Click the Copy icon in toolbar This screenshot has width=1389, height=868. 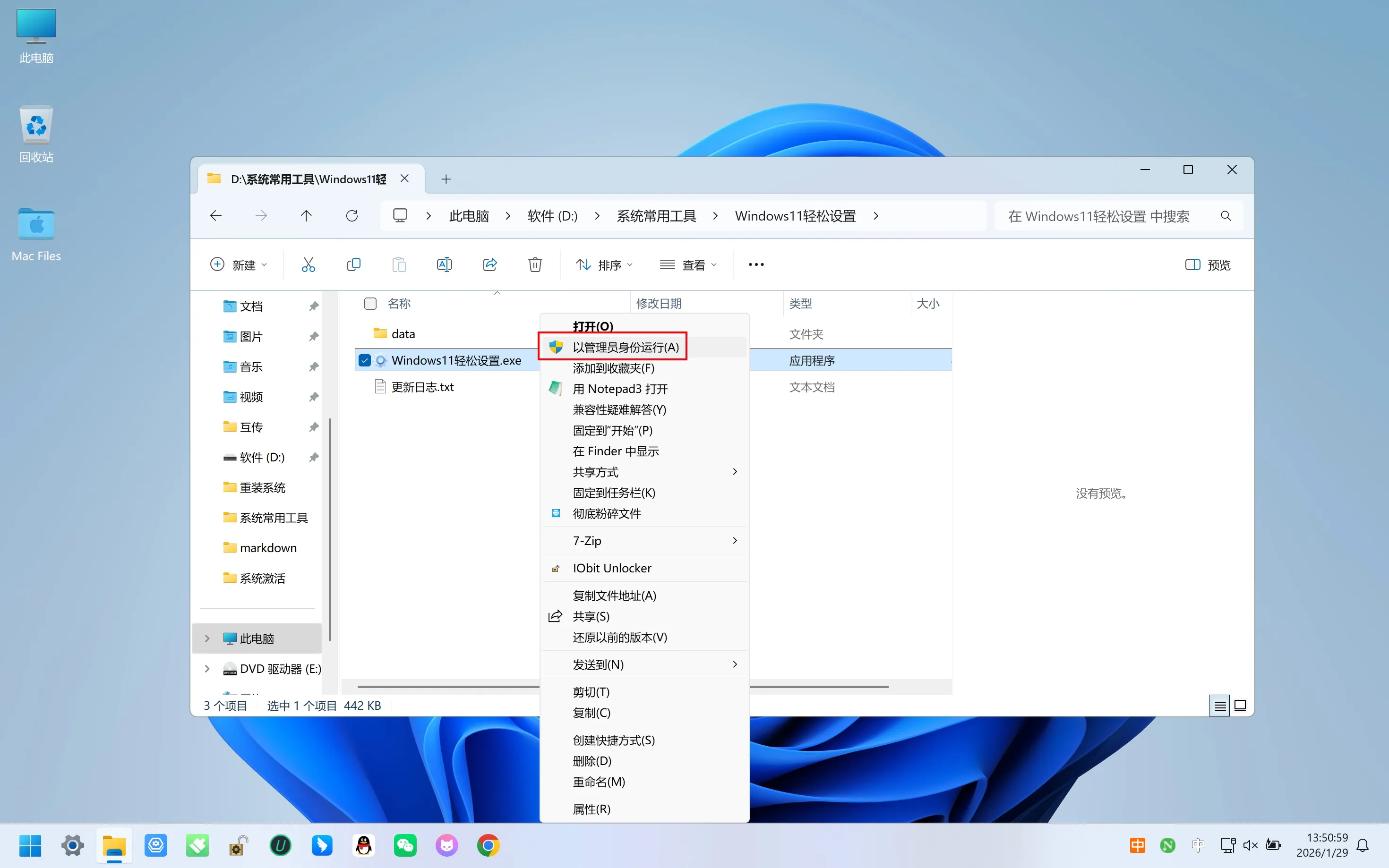[x=354, y=264]
